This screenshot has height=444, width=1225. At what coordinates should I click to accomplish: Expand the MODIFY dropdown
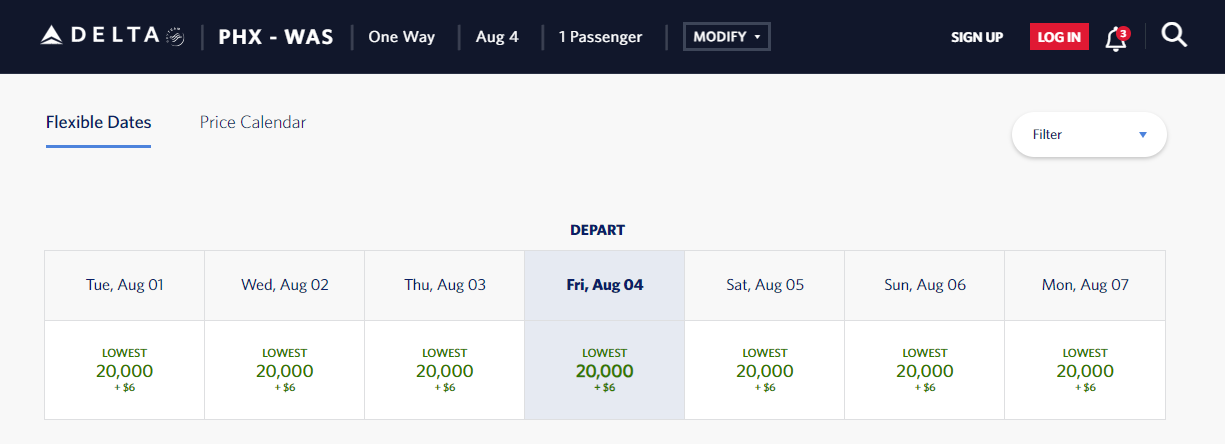[x=726, y=37]
